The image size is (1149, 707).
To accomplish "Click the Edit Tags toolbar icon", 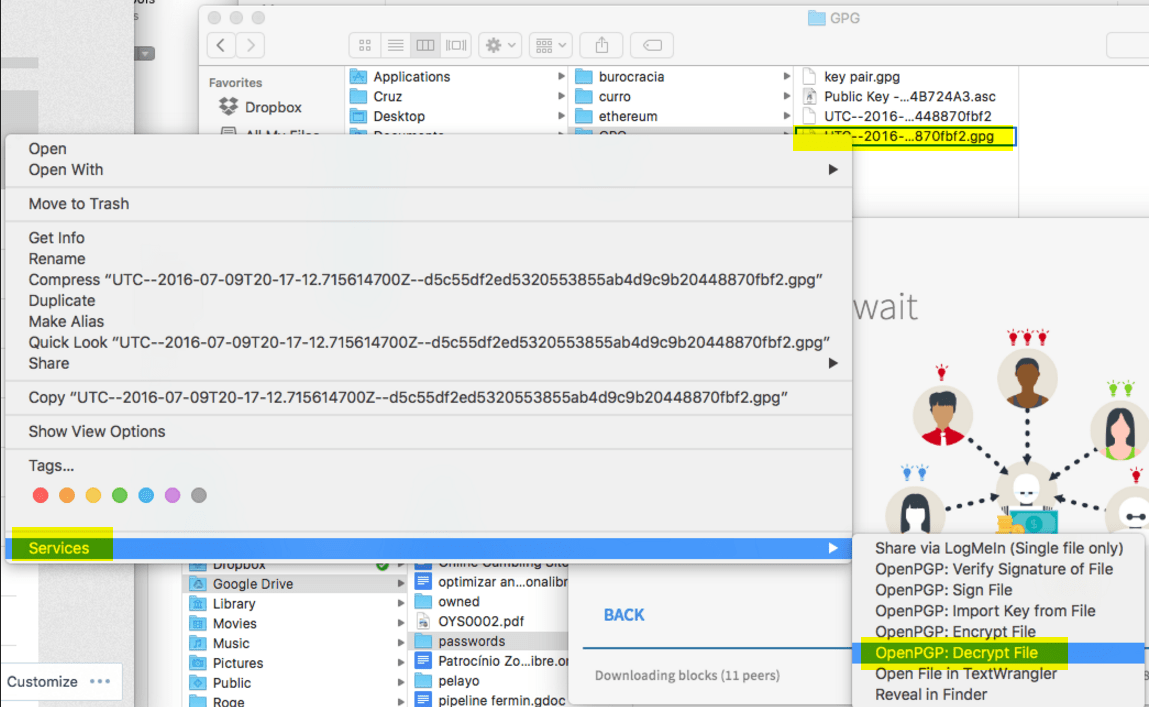I will click(650, 45).
